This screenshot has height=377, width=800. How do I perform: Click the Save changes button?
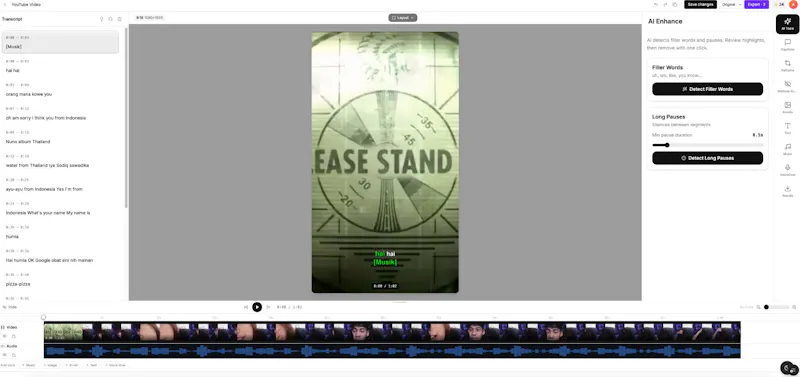click(700, 5)
